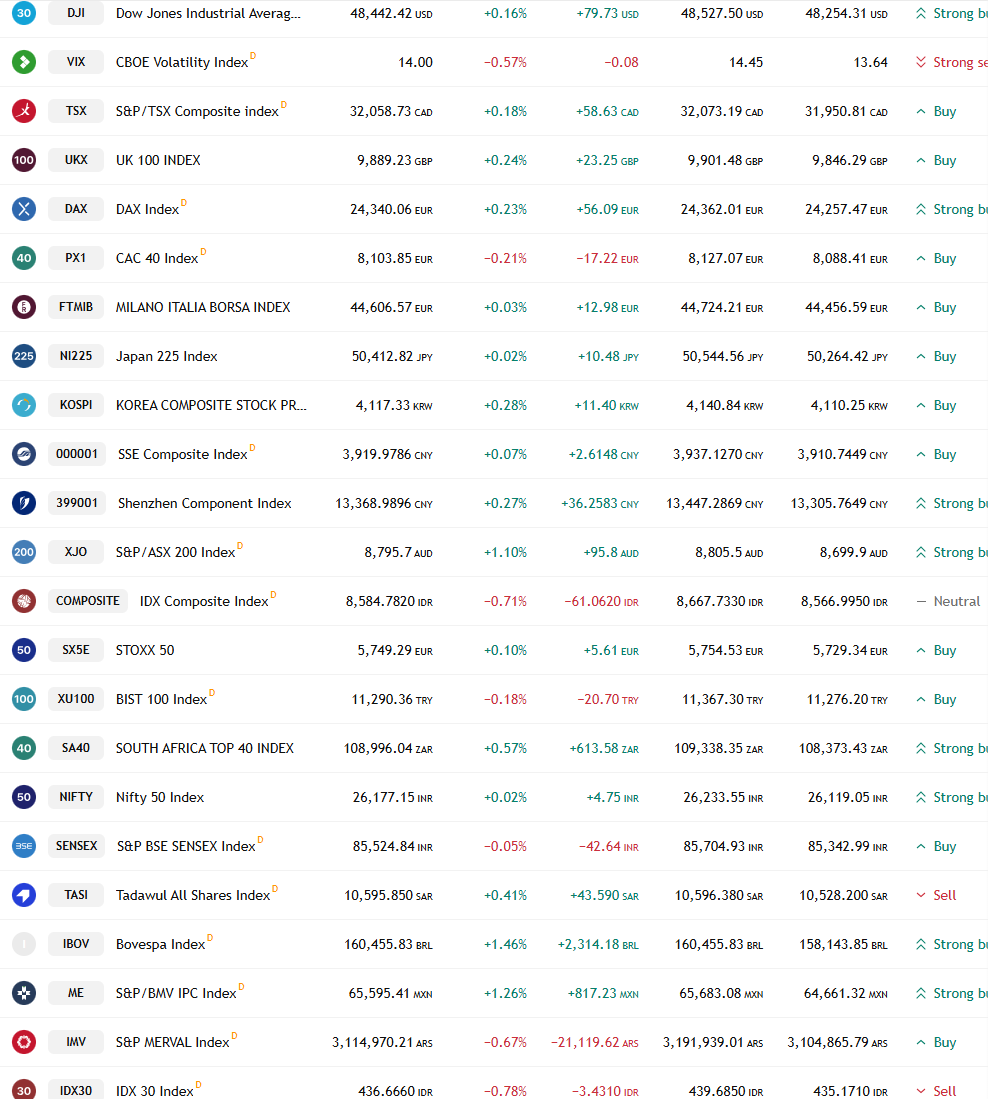Open the S&P MERVAL Index link
The width and height of the screenshot is (988, 1099).
coord(172,1043)
